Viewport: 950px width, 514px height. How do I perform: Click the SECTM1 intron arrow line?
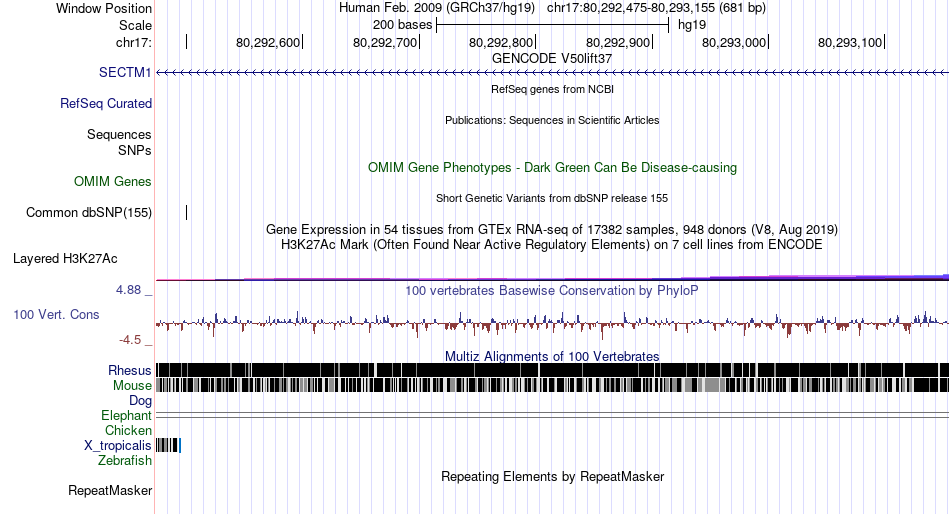tap(552, 73)
